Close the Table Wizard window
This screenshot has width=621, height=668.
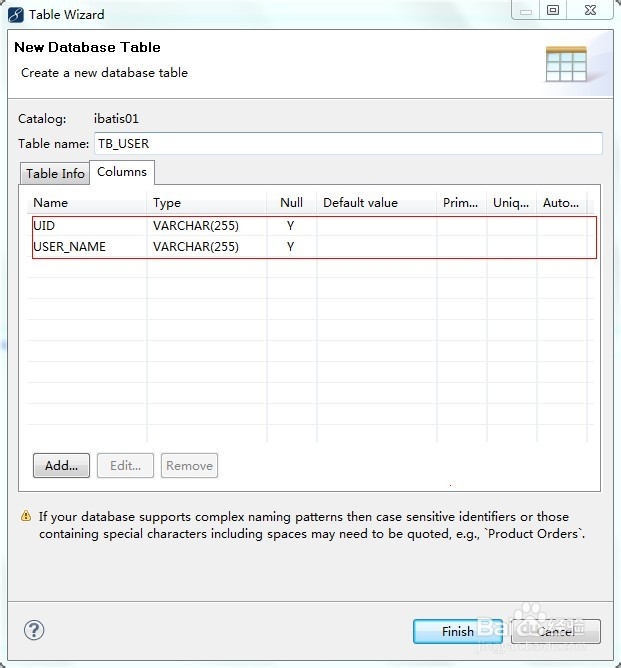point(590,10)
